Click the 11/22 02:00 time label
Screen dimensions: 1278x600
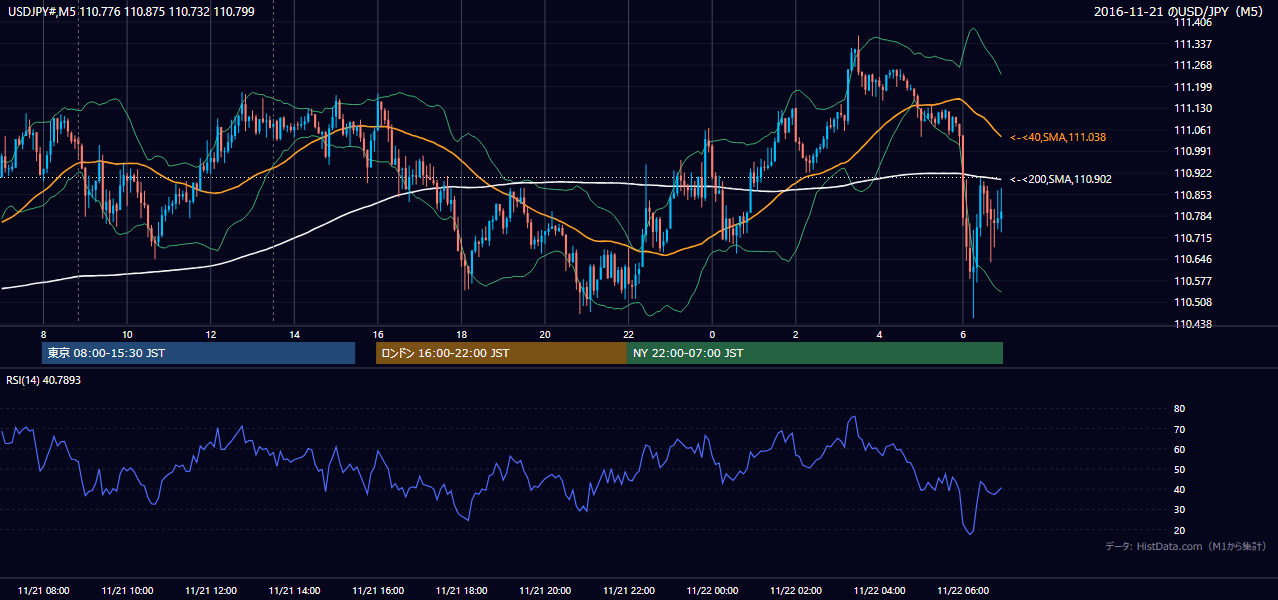pos(795,591)
